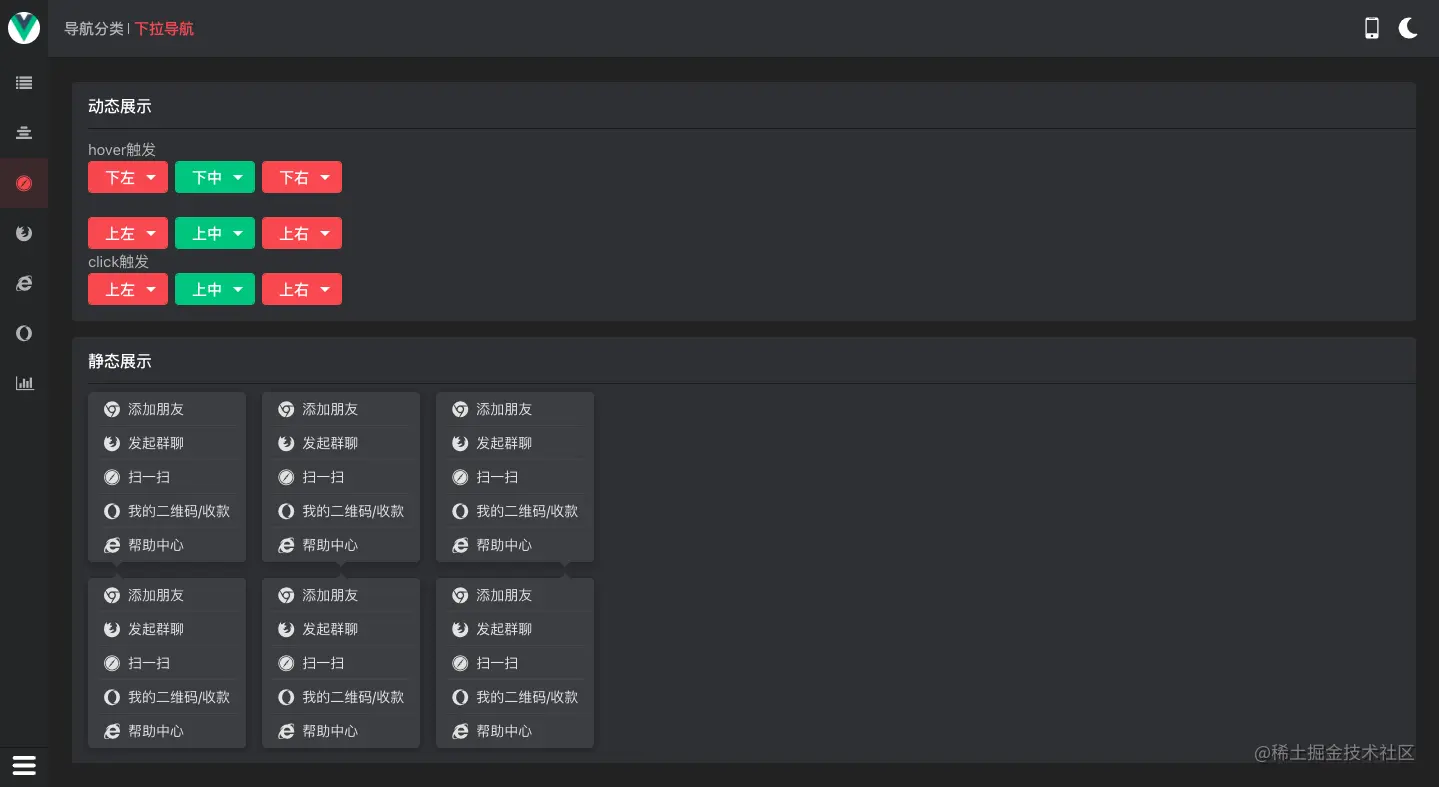This screenshot has width=1439, height=787.
Task: Open the list icon in sidebar
Action: (24, 83)
